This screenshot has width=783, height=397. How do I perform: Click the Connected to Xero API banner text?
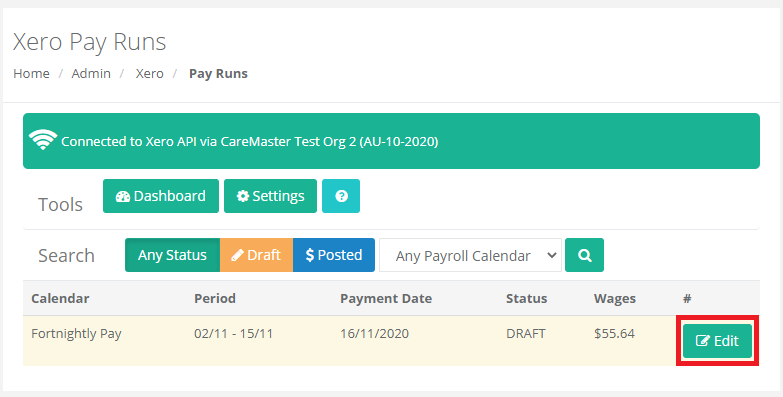[250, 142]
